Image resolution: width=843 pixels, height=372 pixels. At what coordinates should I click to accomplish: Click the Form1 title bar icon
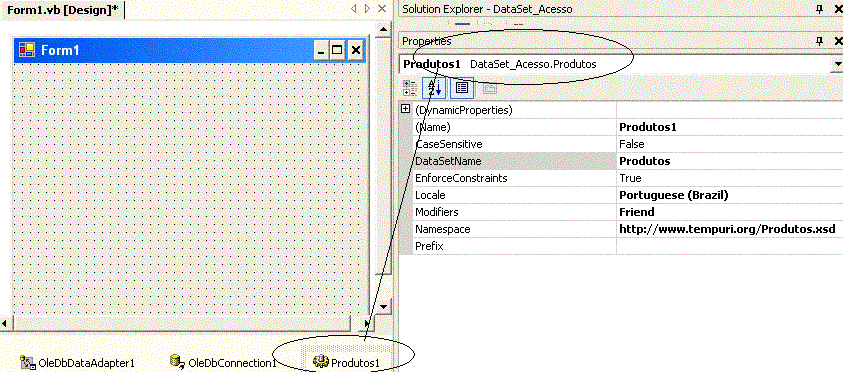27,50
